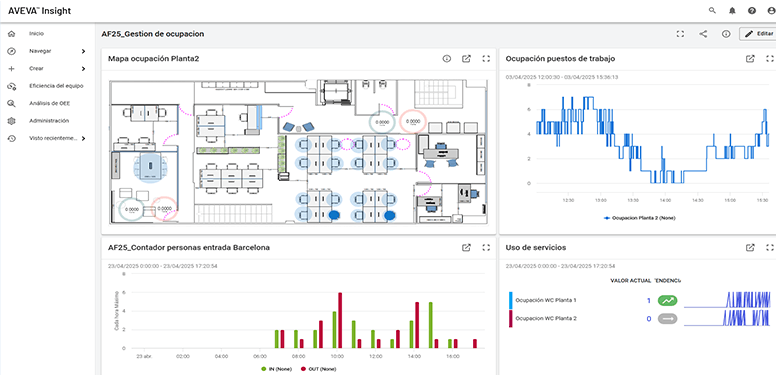Open the search icon in top bar

click(712, 10)
